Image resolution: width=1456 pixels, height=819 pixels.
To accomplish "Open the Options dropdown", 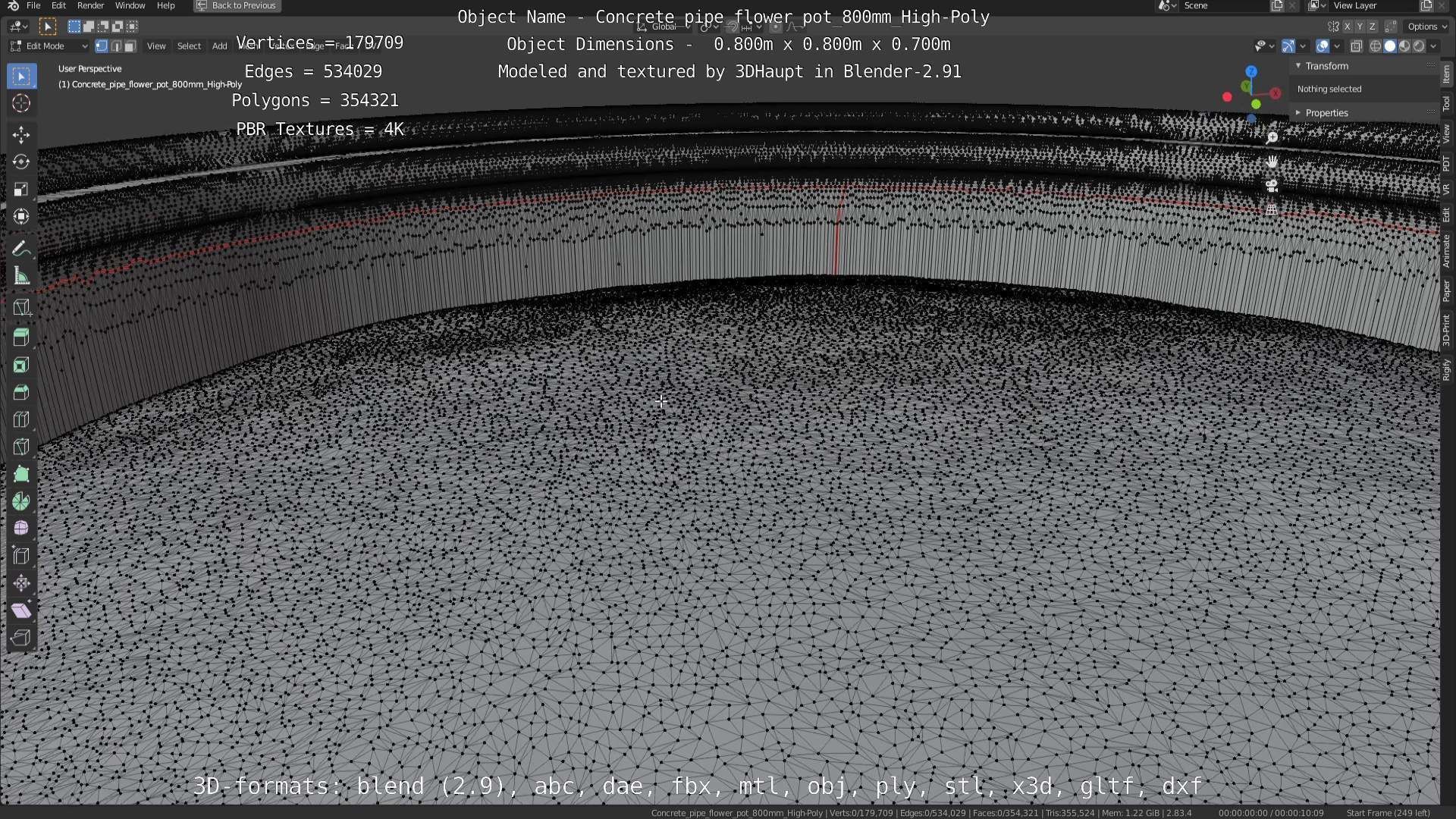I will pyautogui.click(x=1427, y=27).
